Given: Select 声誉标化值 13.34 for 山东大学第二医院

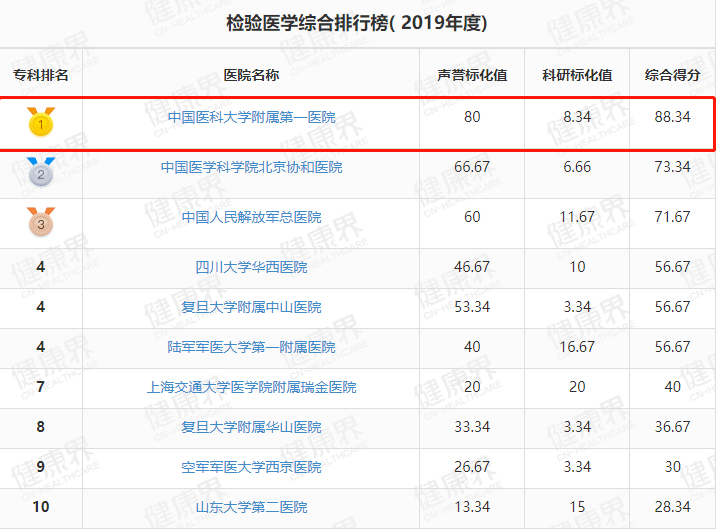Looking at the screenshot, I should 472,507.
